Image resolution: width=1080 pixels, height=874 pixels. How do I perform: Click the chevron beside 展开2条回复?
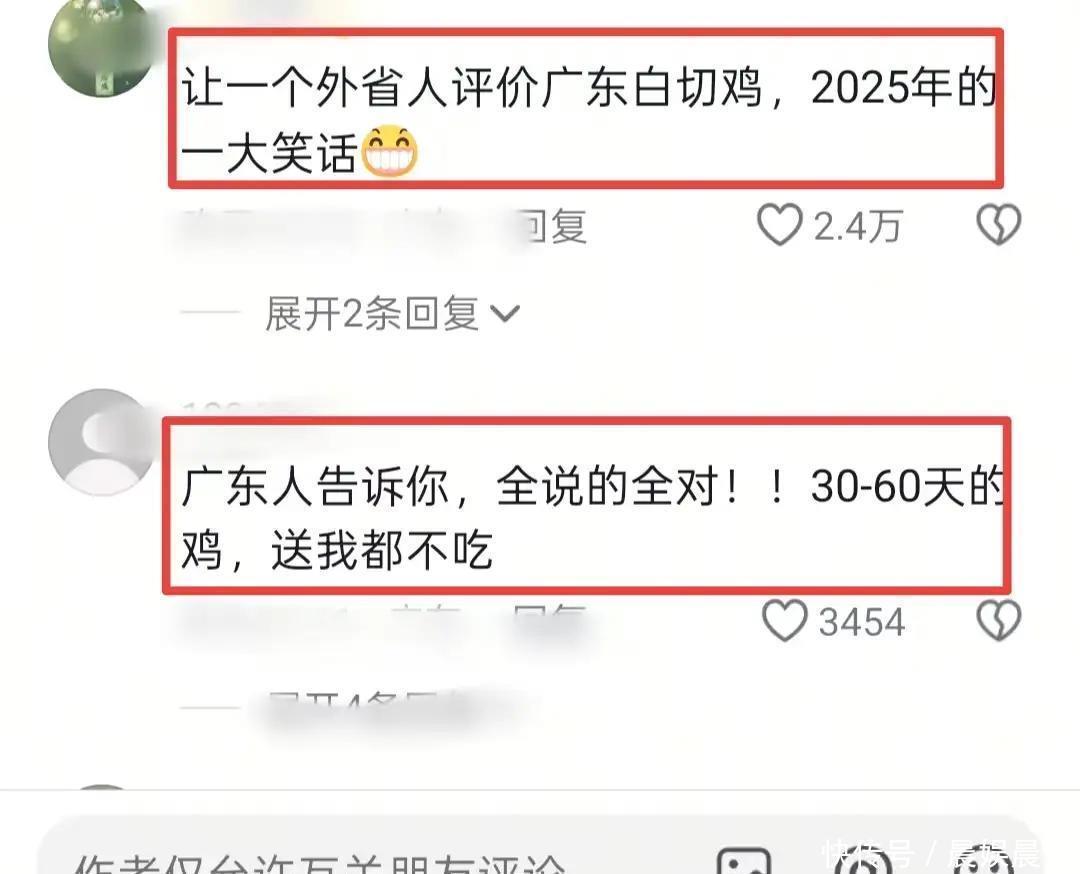[505, 314]
